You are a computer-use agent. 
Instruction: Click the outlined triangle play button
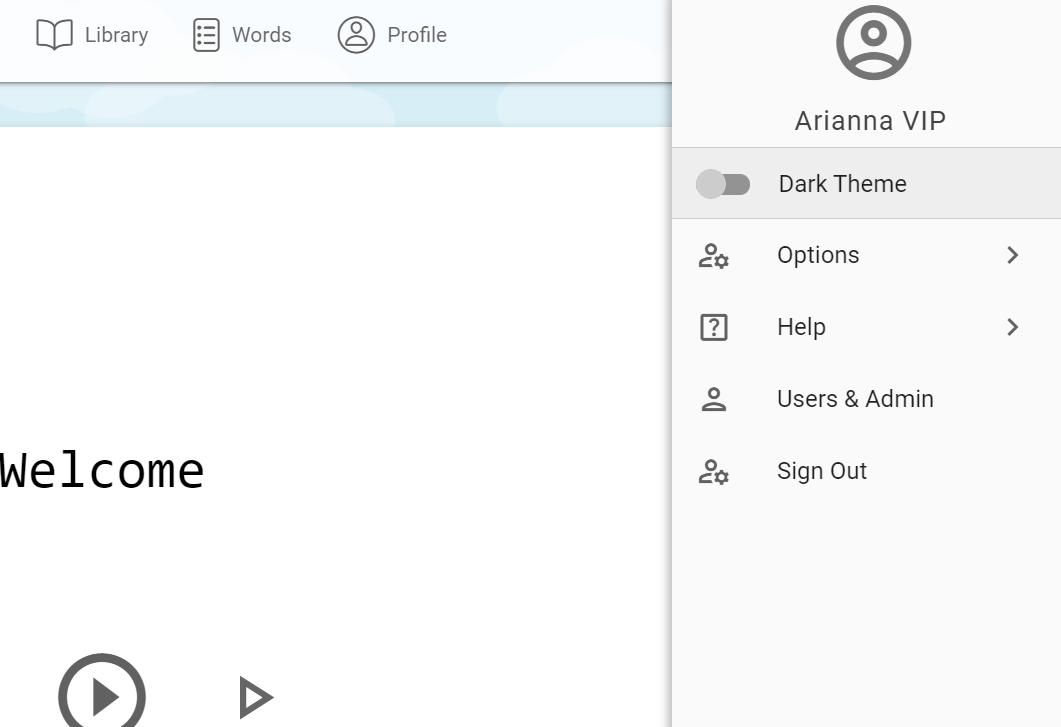point(256,697)
